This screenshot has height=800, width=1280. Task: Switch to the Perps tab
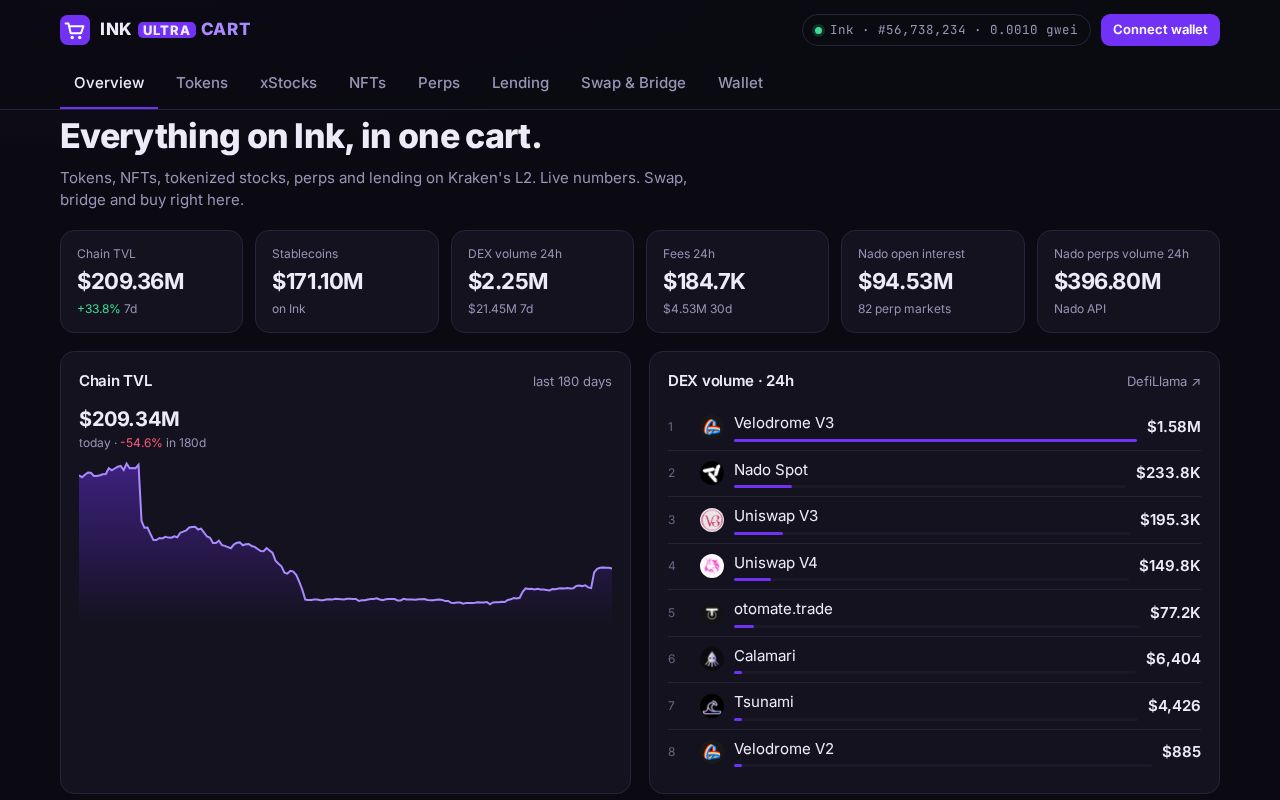(439, 83)
